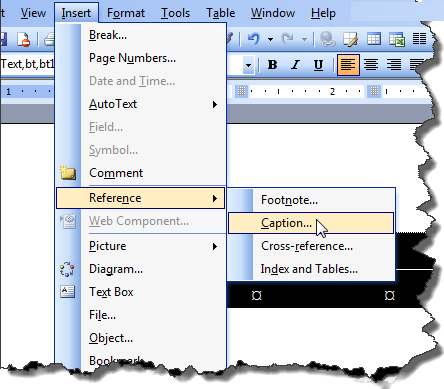Screen dimensions: 444x389
Task: Open the font style dropdown arrow
Action: (248, 65)
